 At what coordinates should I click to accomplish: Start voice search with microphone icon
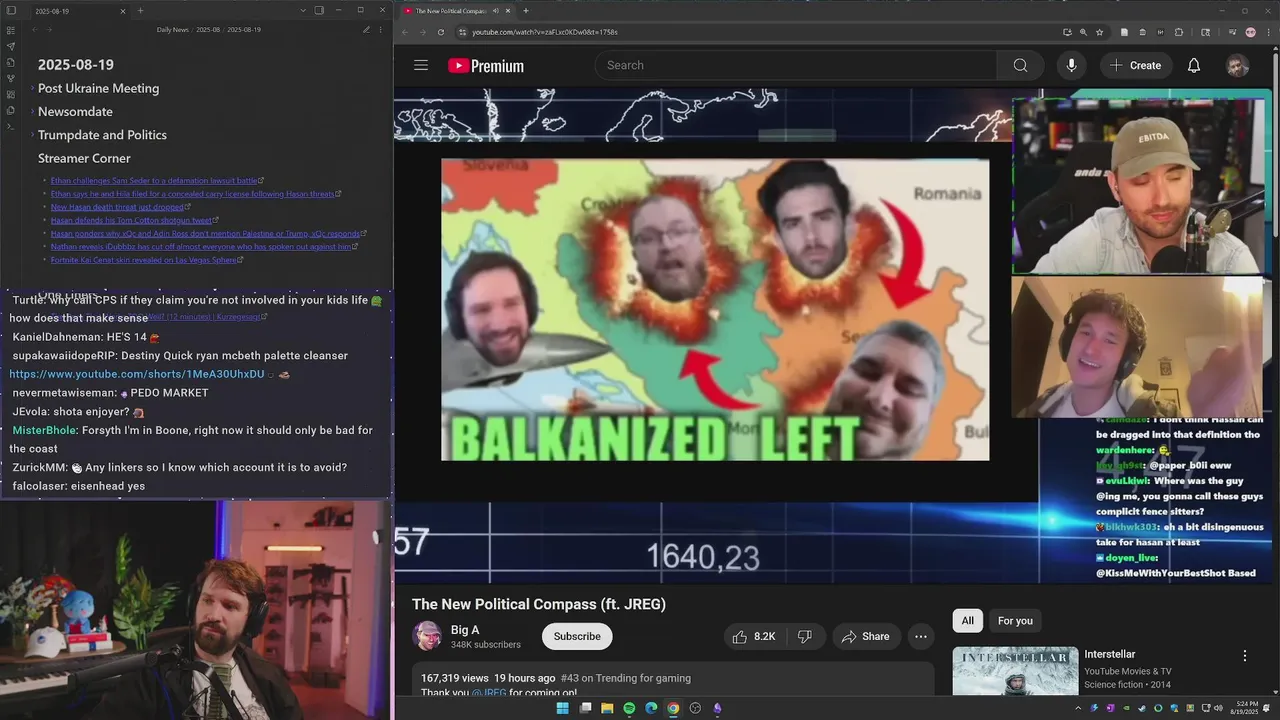click(1071, 65)
